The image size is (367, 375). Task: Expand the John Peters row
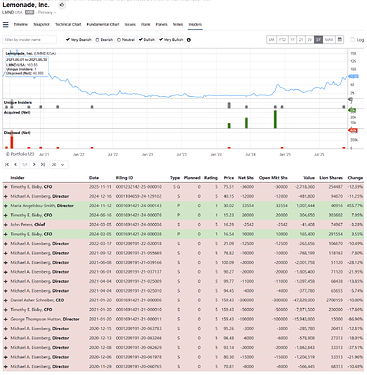click(x=6, y=225)
